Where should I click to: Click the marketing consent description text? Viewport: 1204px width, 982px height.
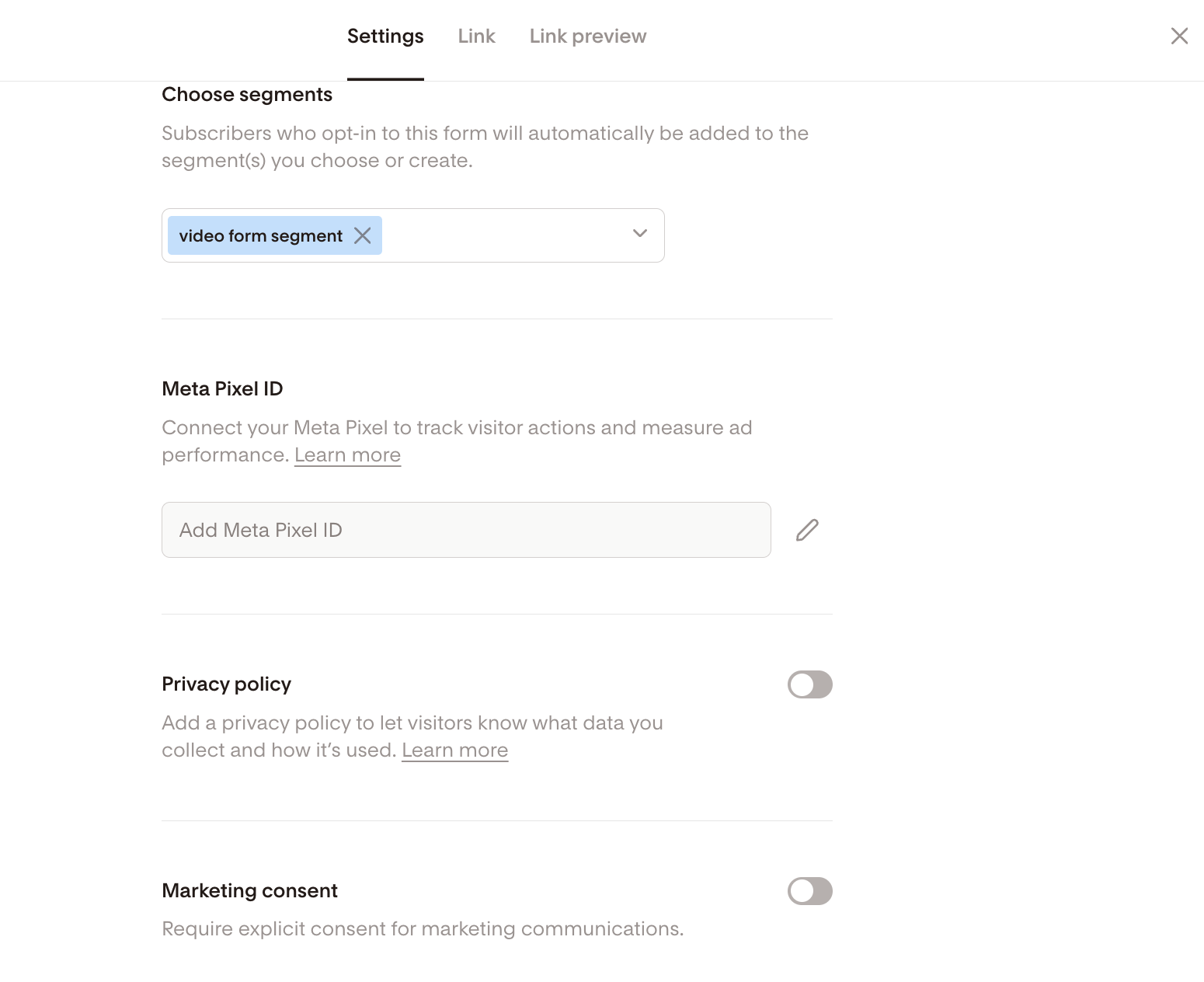[x=423, y=929]
